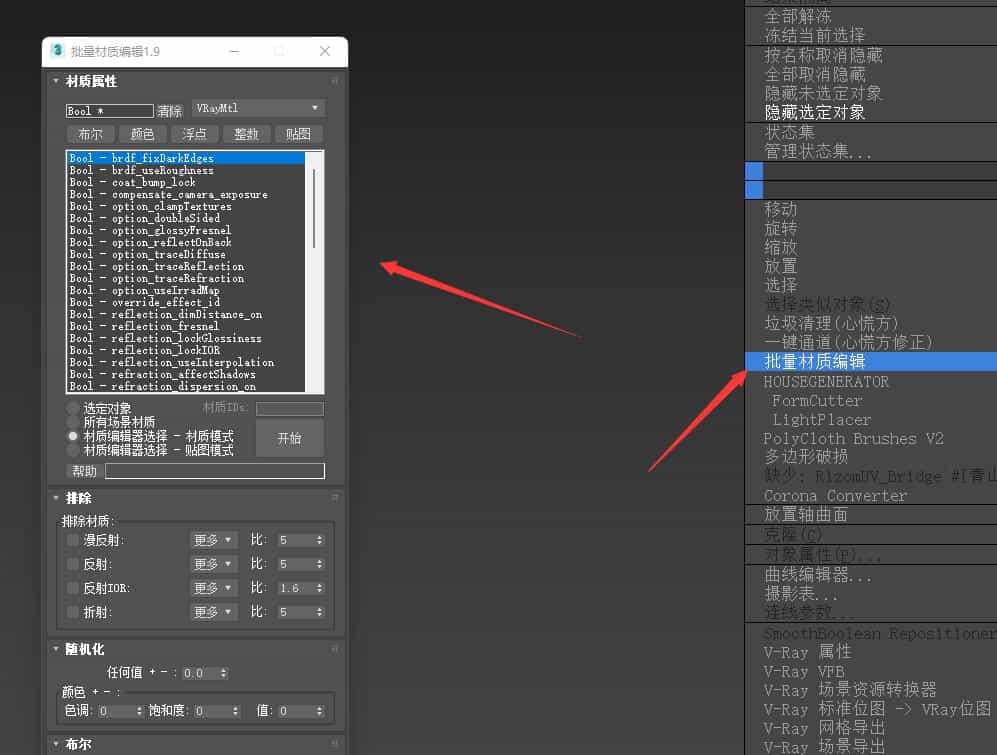
Task: Click the 帮助 button
Action: (84, 471)
